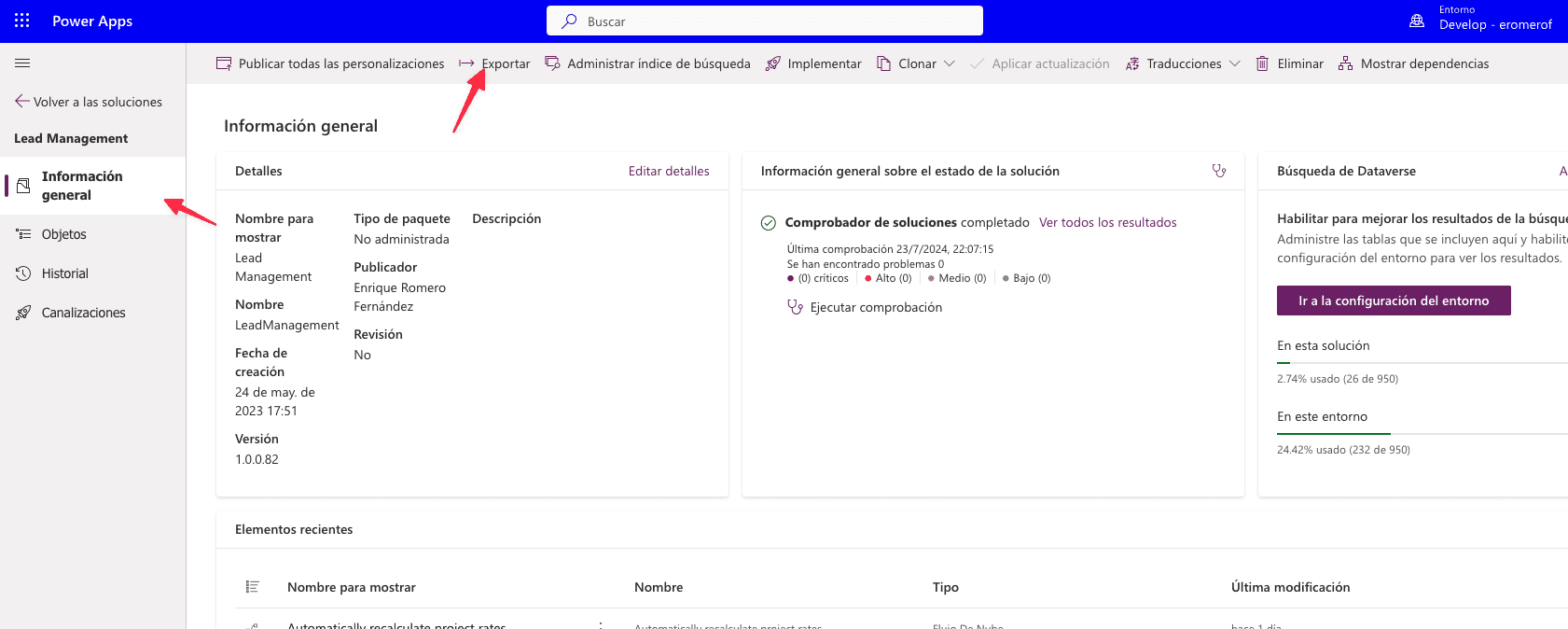Click the Lead Management solution title in sidebar
Image resolution: width=1568 pixels, height=629 pixels.
tap(71, 138)
